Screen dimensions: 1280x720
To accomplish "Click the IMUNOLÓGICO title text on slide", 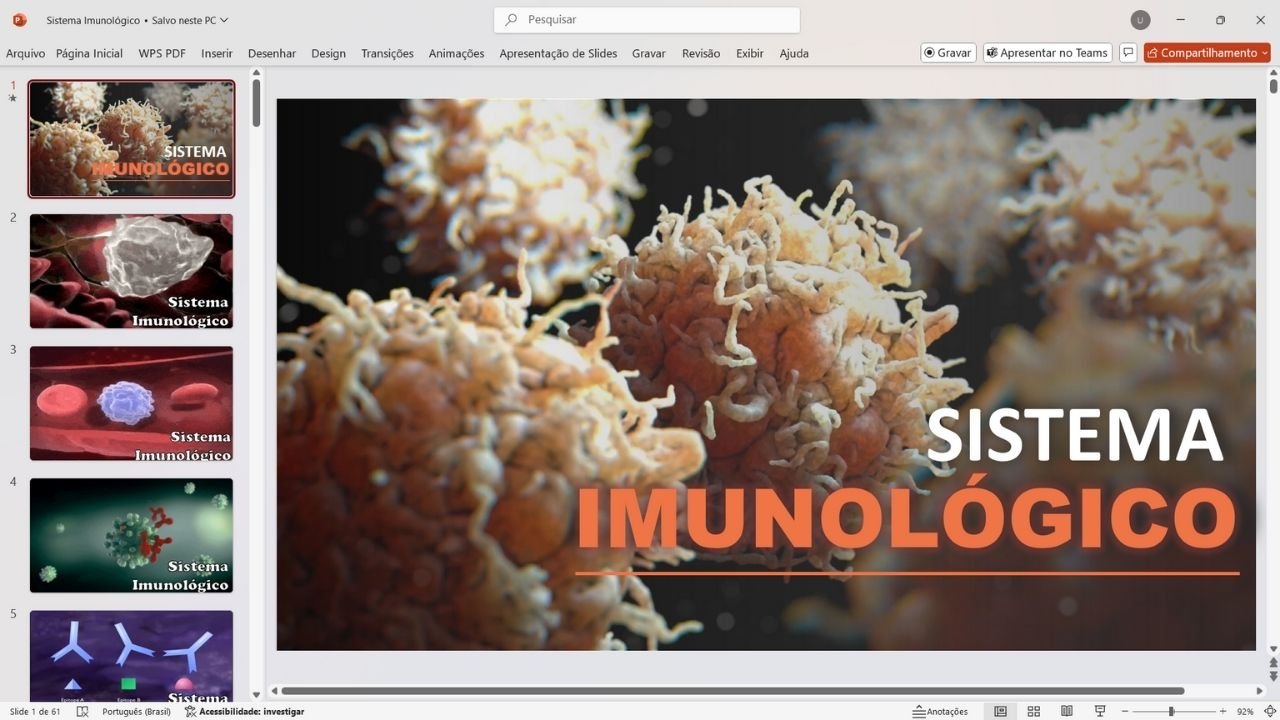I will coord(906,518).
